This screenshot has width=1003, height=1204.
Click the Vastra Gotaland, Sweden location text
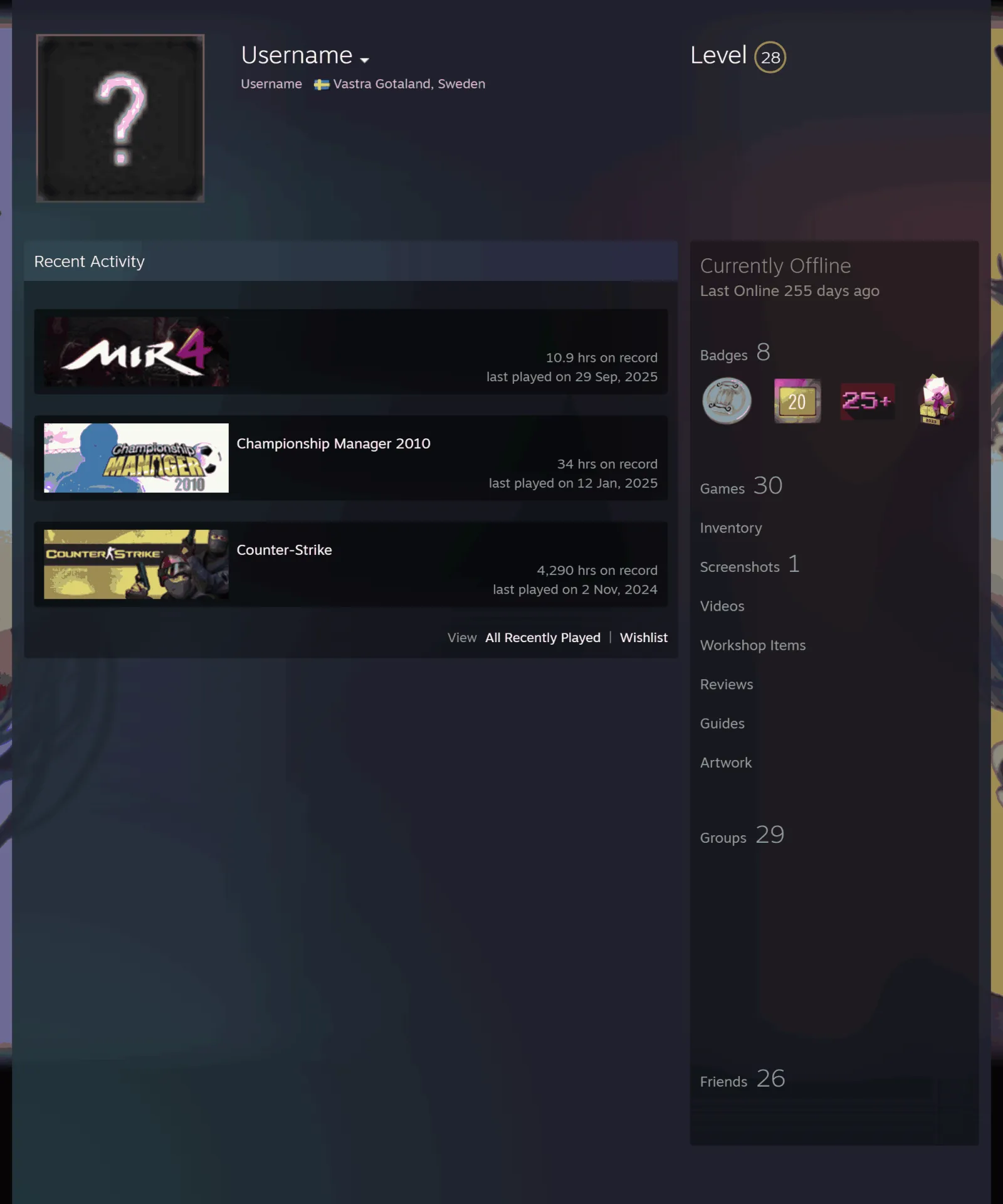(x=409, y=84)
